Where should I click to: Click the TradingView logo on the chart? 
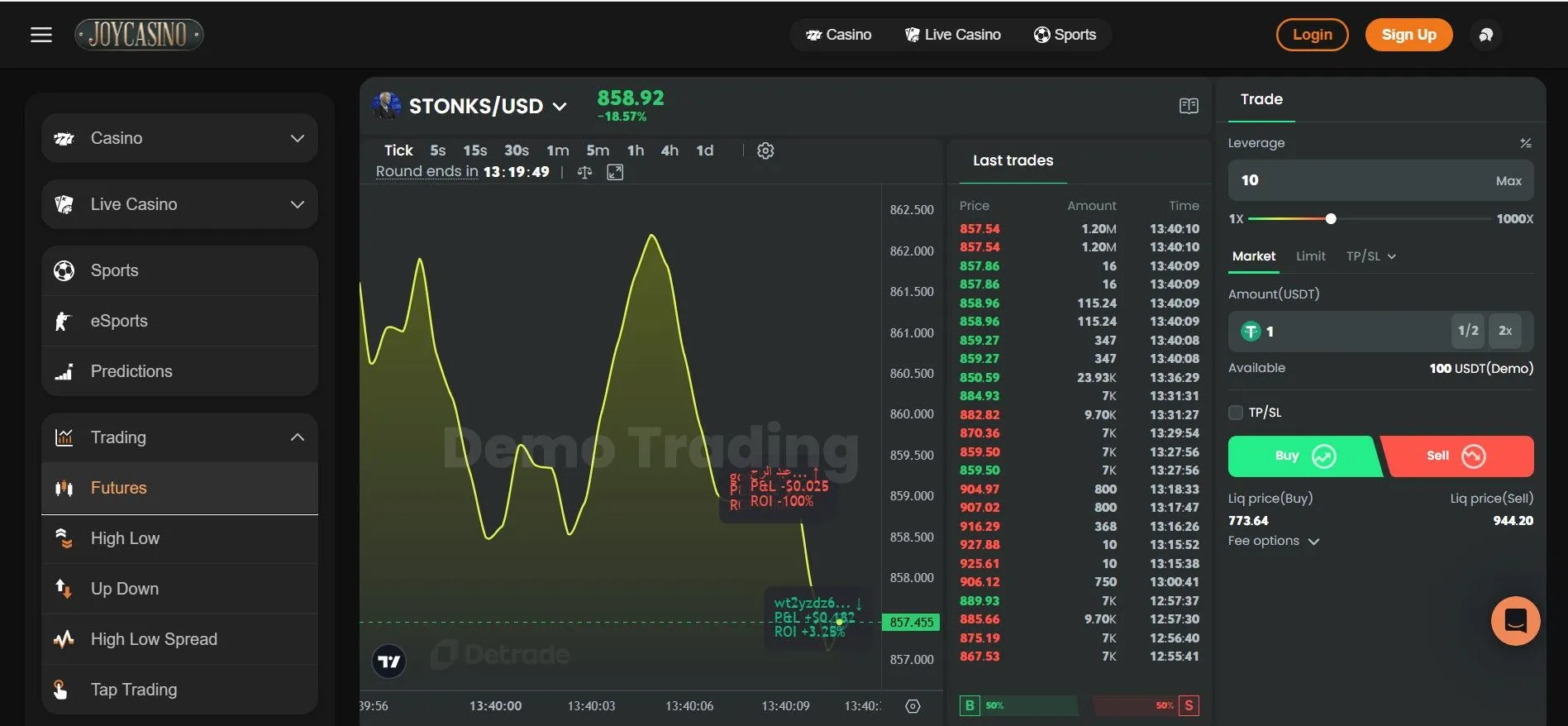(x=388, y=662)
